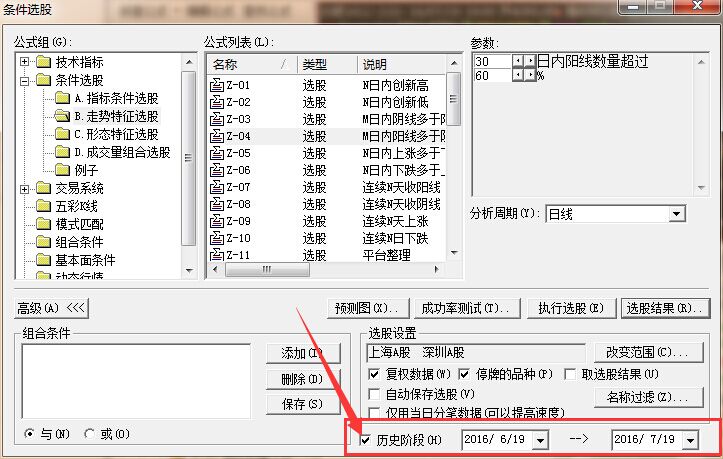Click the 模式匹配 folder icon
723x459 pixels.
(43, 224)
